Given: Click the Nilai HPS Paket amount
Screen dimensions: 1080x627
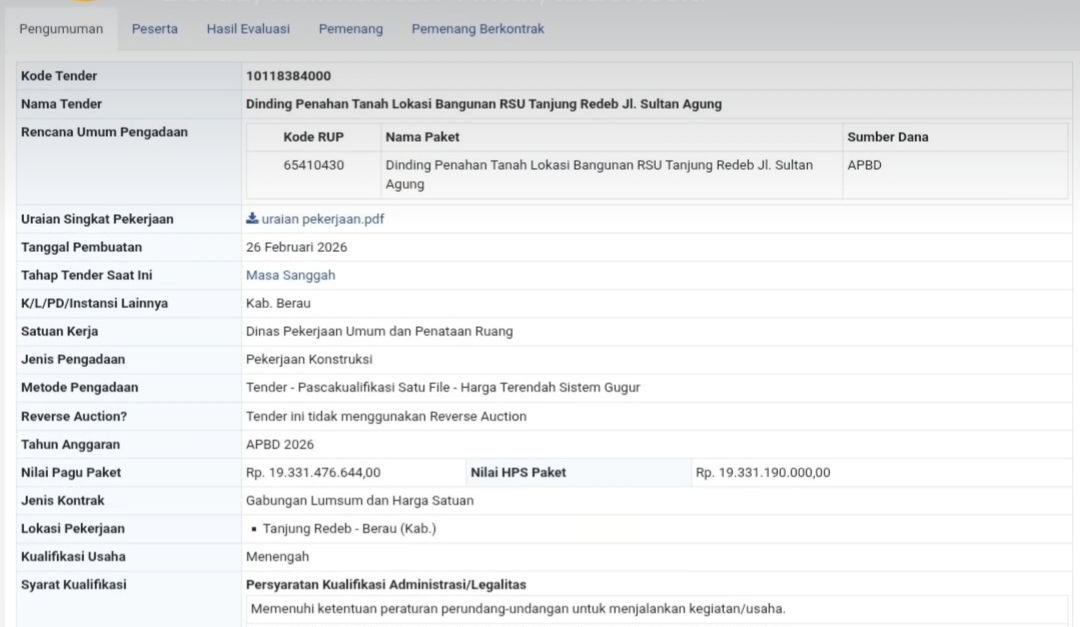Looking at the screenshot, I should click(762, 472).
